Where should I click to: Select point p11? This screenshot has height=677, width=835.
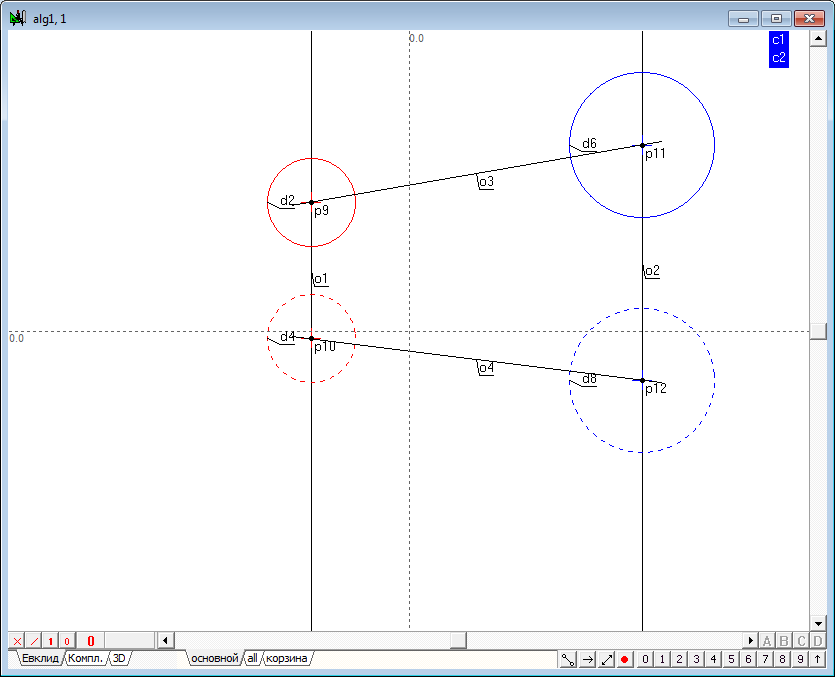coord(642,145)
